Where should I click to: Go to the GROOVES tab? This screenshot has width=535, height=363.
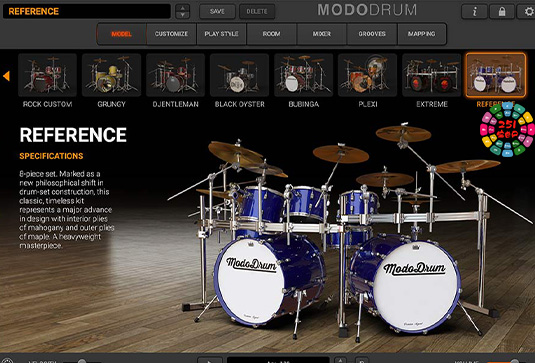tap(372, 34)
